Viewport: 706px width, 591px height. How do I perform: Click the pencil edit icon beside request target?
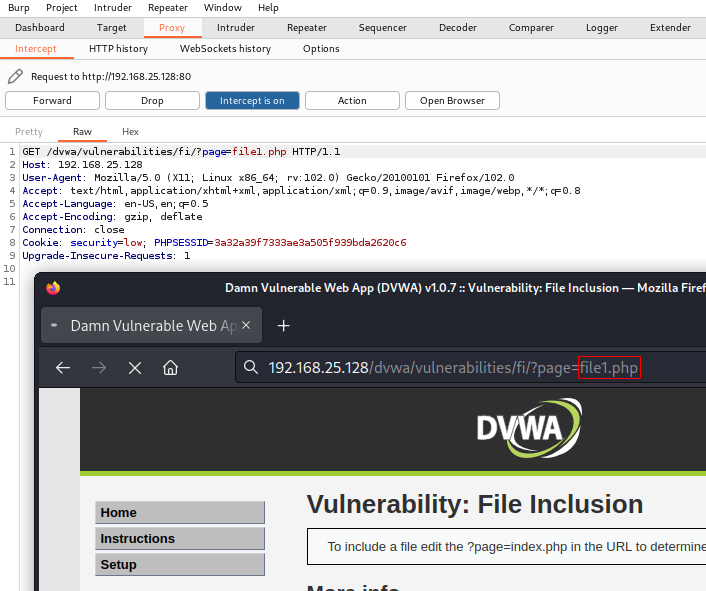tap(15, 77)
